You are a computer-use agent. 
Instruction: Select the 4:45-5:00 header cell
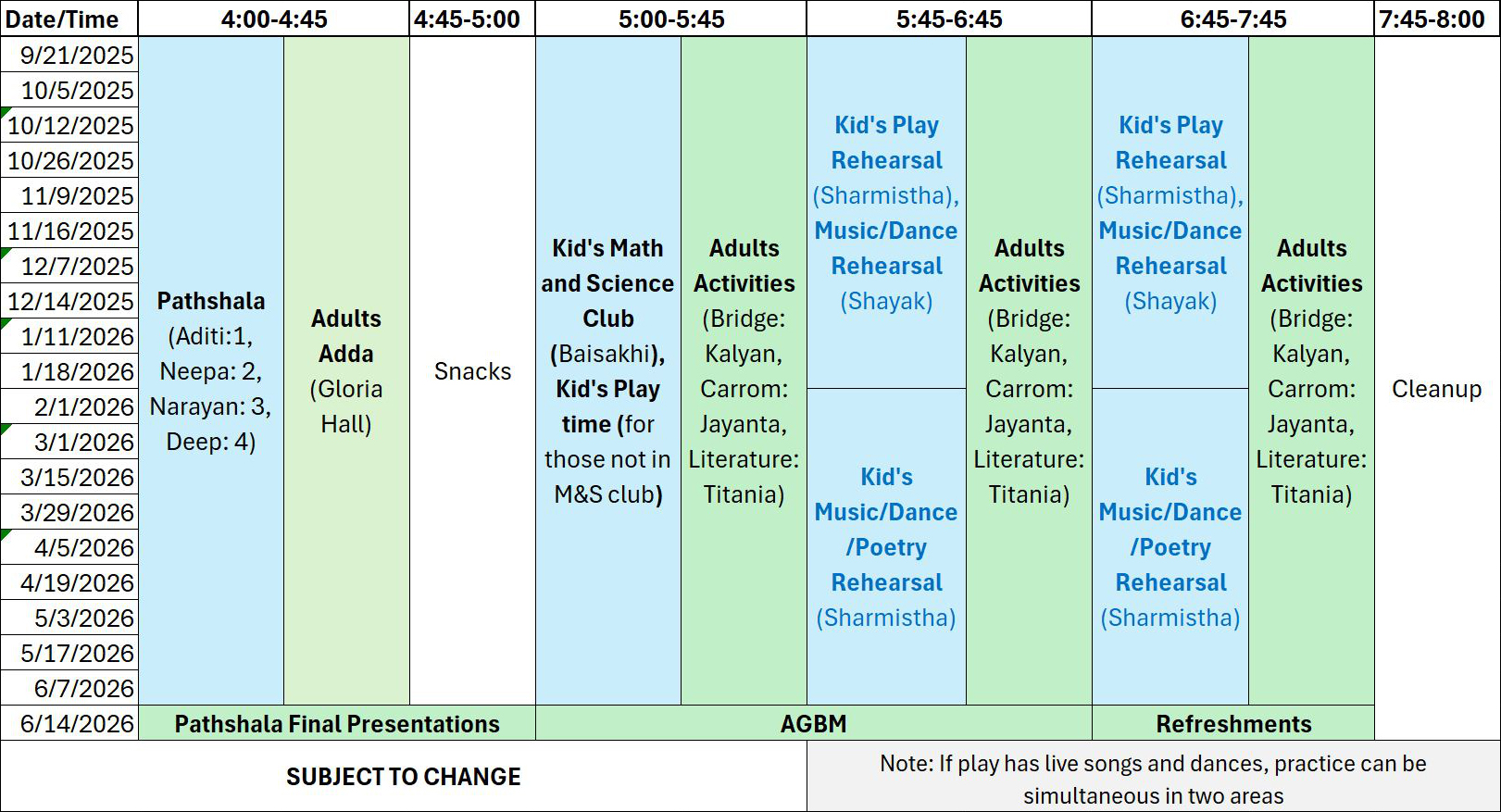[x=472, y=19]
